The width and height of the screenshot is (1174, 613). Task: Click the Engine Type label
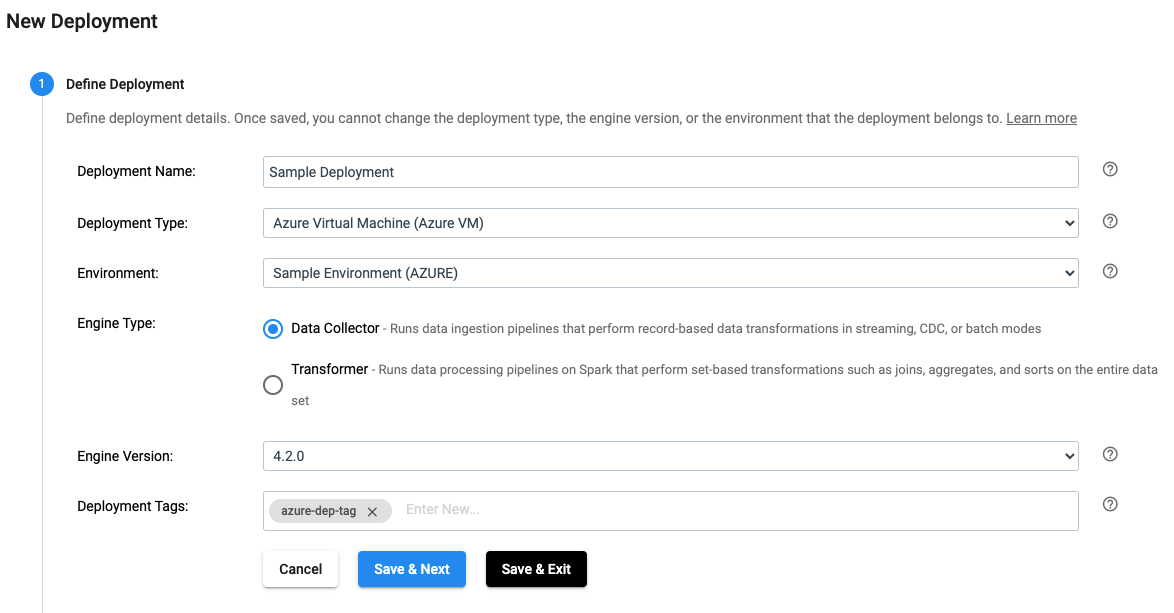(116, 323)
